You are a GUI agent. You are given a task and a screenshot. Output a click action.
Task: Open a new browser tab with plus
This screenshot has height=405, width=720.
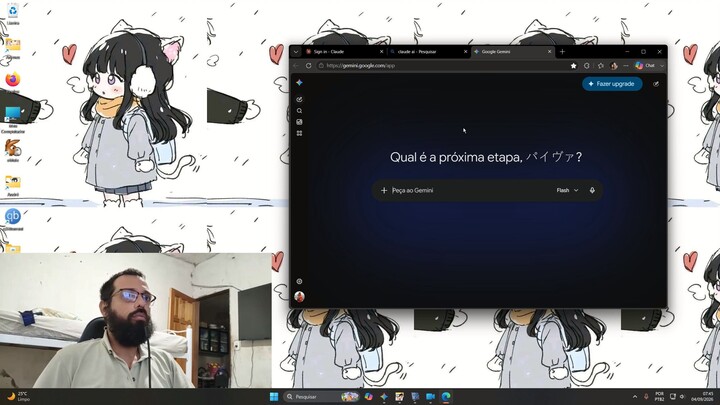(562, 52)
